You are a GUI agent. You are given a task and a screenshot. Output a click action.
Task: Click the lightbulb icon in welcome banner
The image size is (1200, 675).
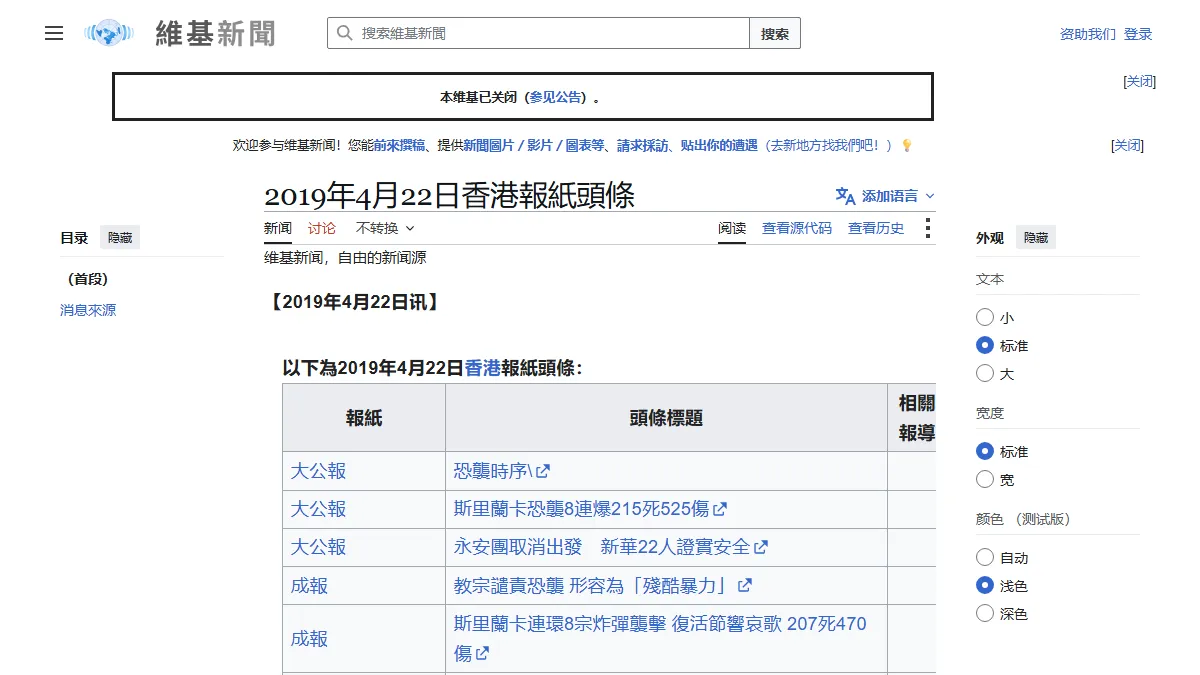pyautogui.click(x=907, y=145)
